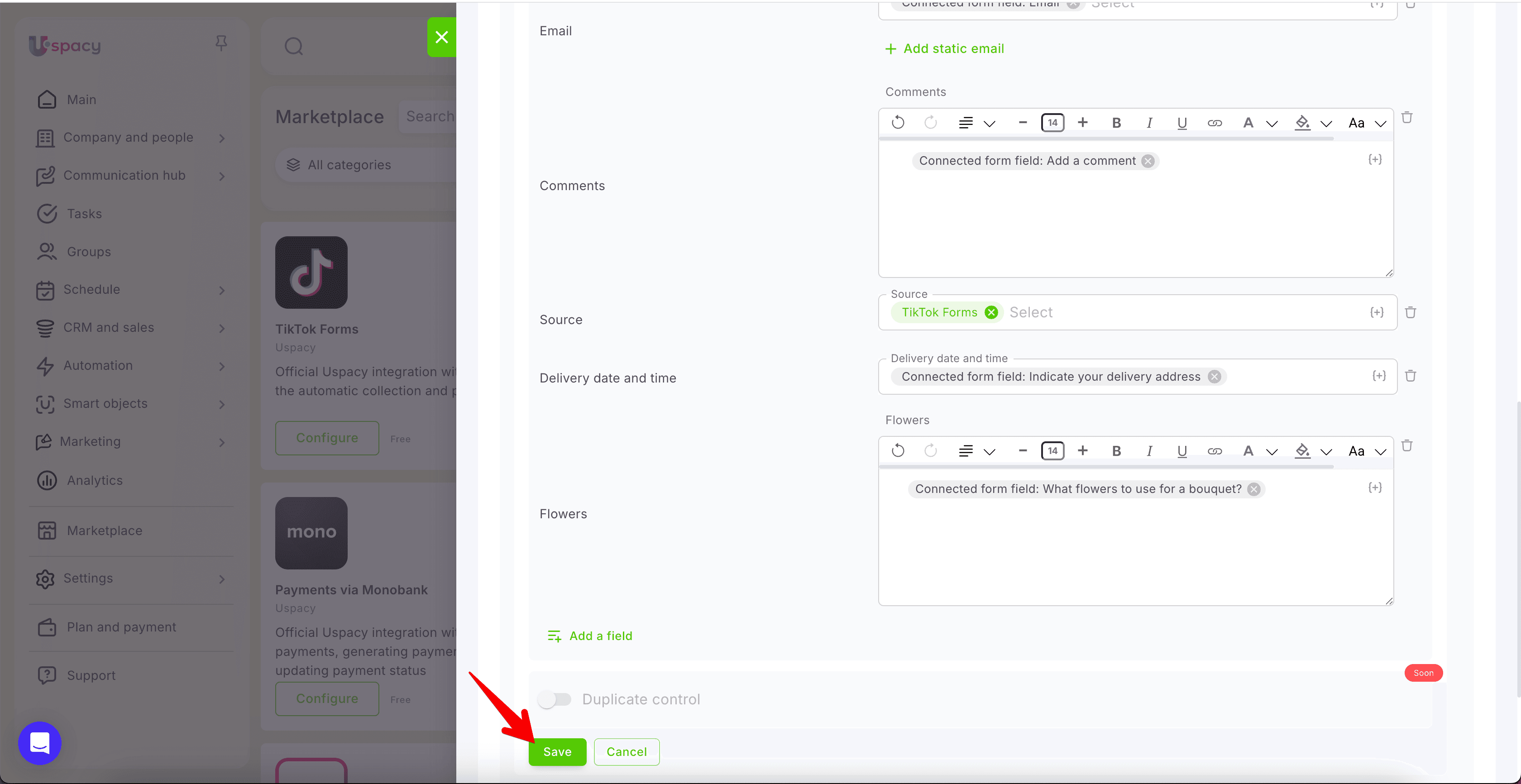Open highlight color dropdown in Comments editor
This screenshot has width=1521, height=784.
click(1326, 124)
